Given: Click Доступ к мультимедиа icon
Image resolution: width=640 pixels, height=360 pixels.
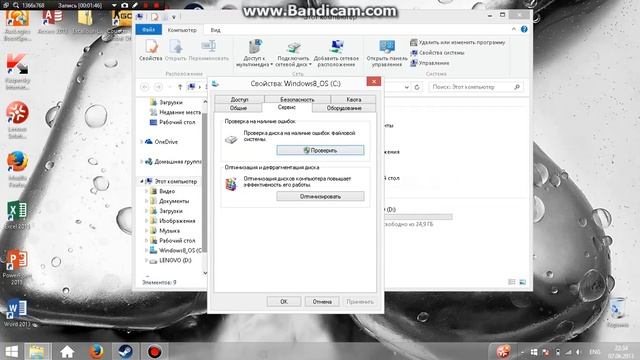Looking at the screenshot, I should point(254,53).
